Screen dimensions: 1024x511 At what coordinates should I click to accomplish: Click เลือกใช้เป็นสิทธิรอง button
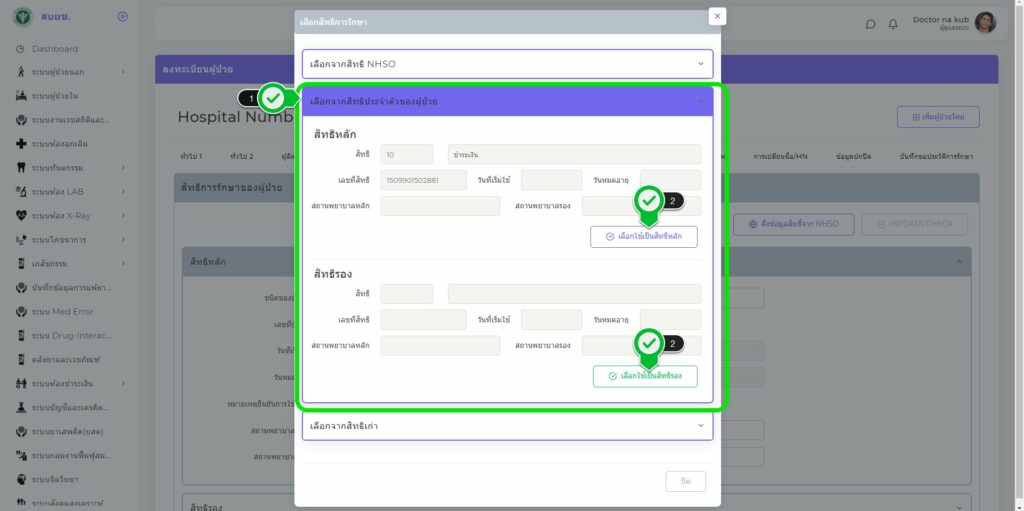[x=645, y=376]
